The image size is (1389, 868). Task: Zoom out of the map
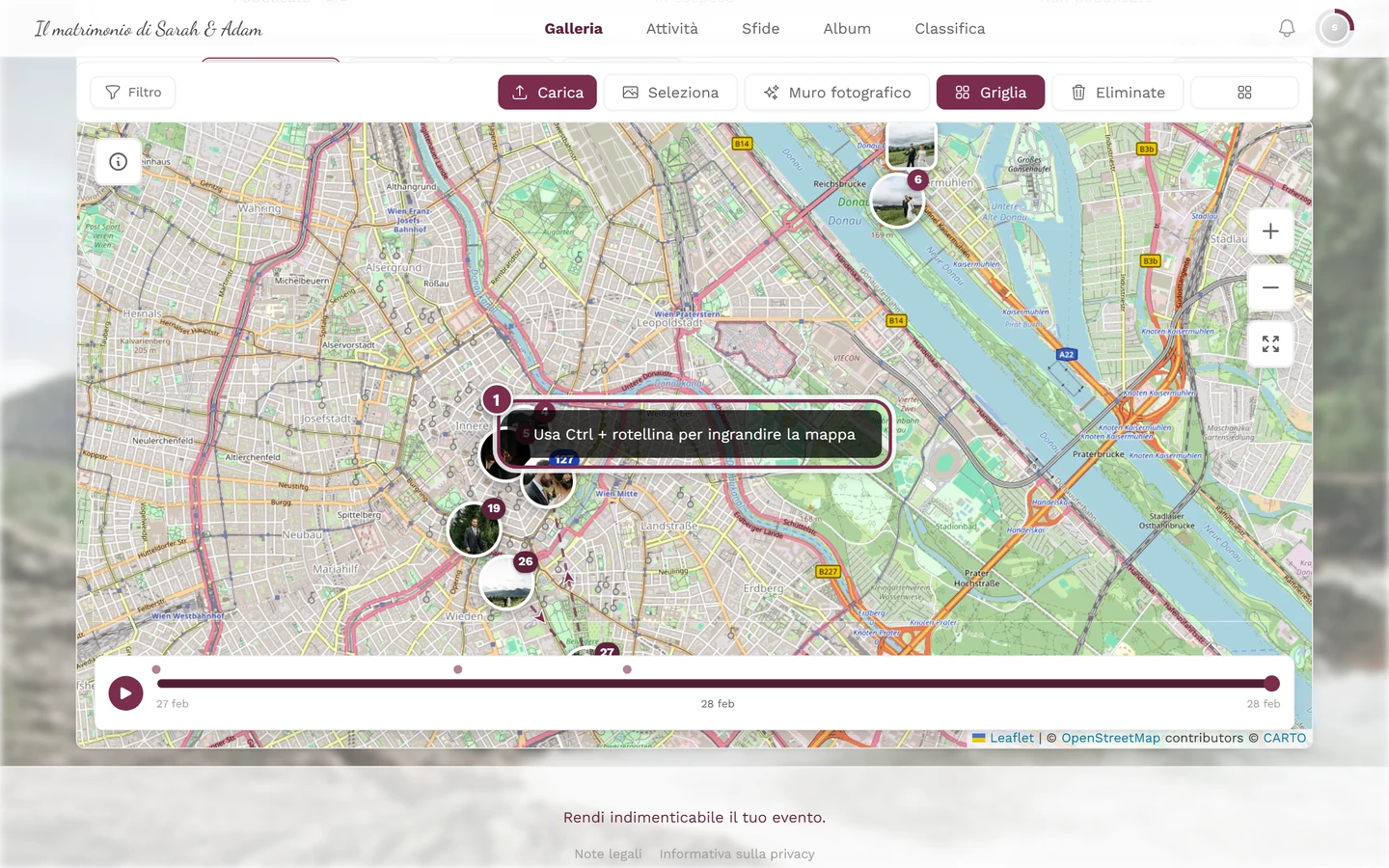[x=1270, y=287]
